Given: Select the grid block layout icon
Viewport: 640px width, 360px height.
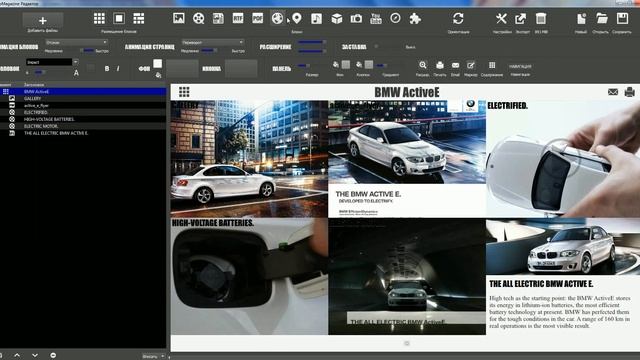Looking at the screenshot, I should 99,18.
